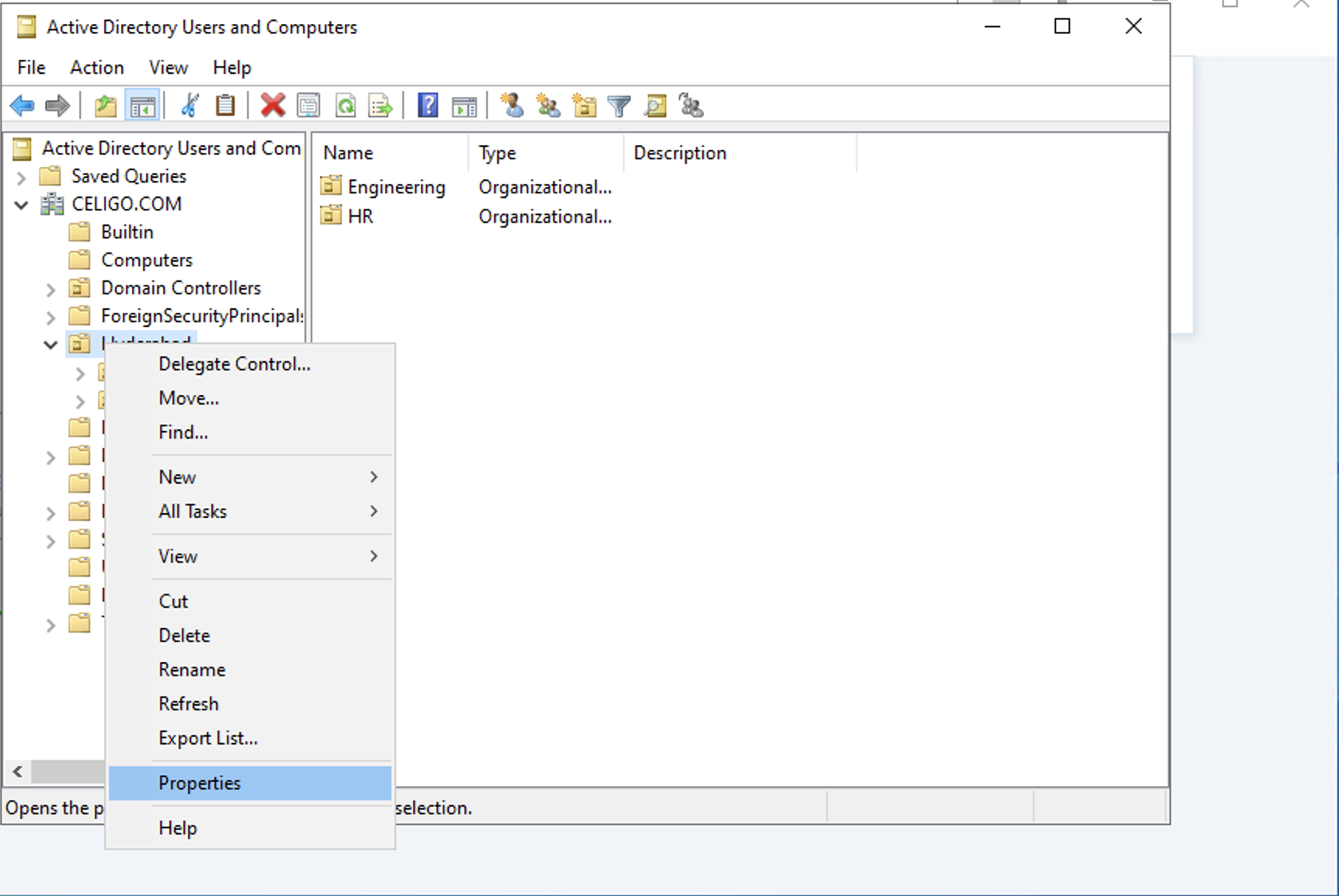Expand the Domain Controllers node

point(50,290)
